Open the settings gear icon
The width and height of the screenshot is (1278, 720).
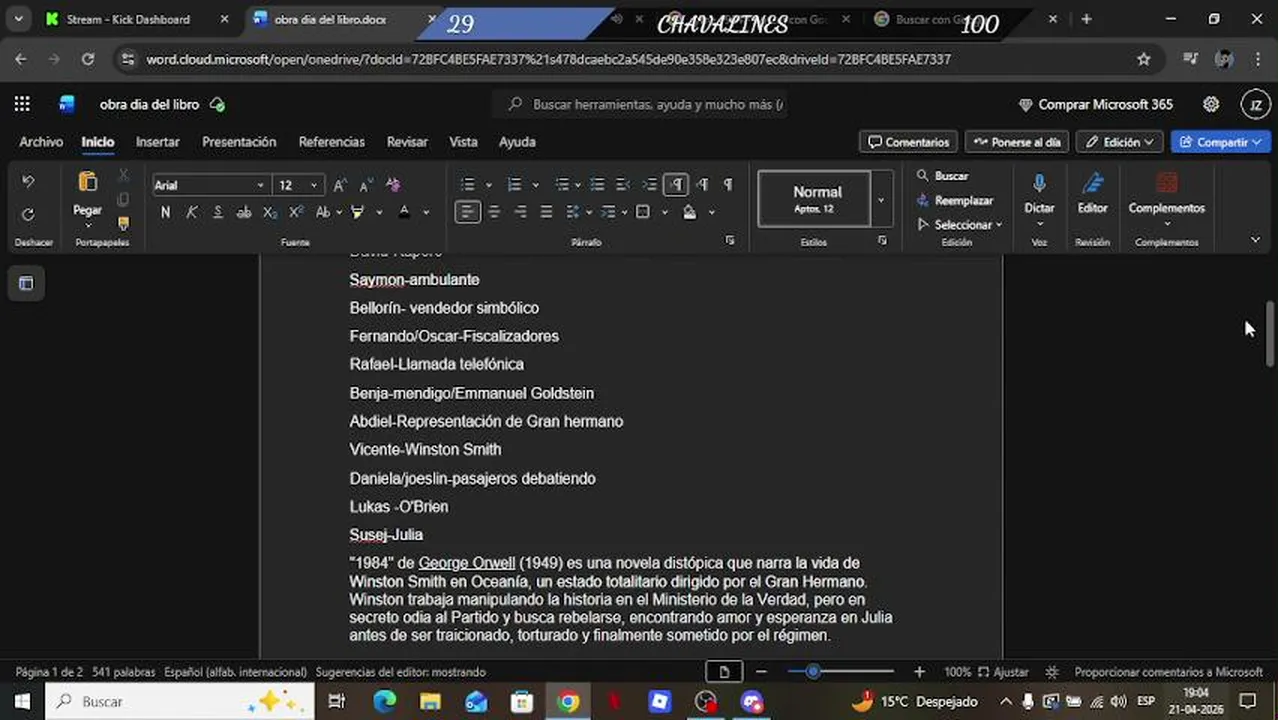1211,104
